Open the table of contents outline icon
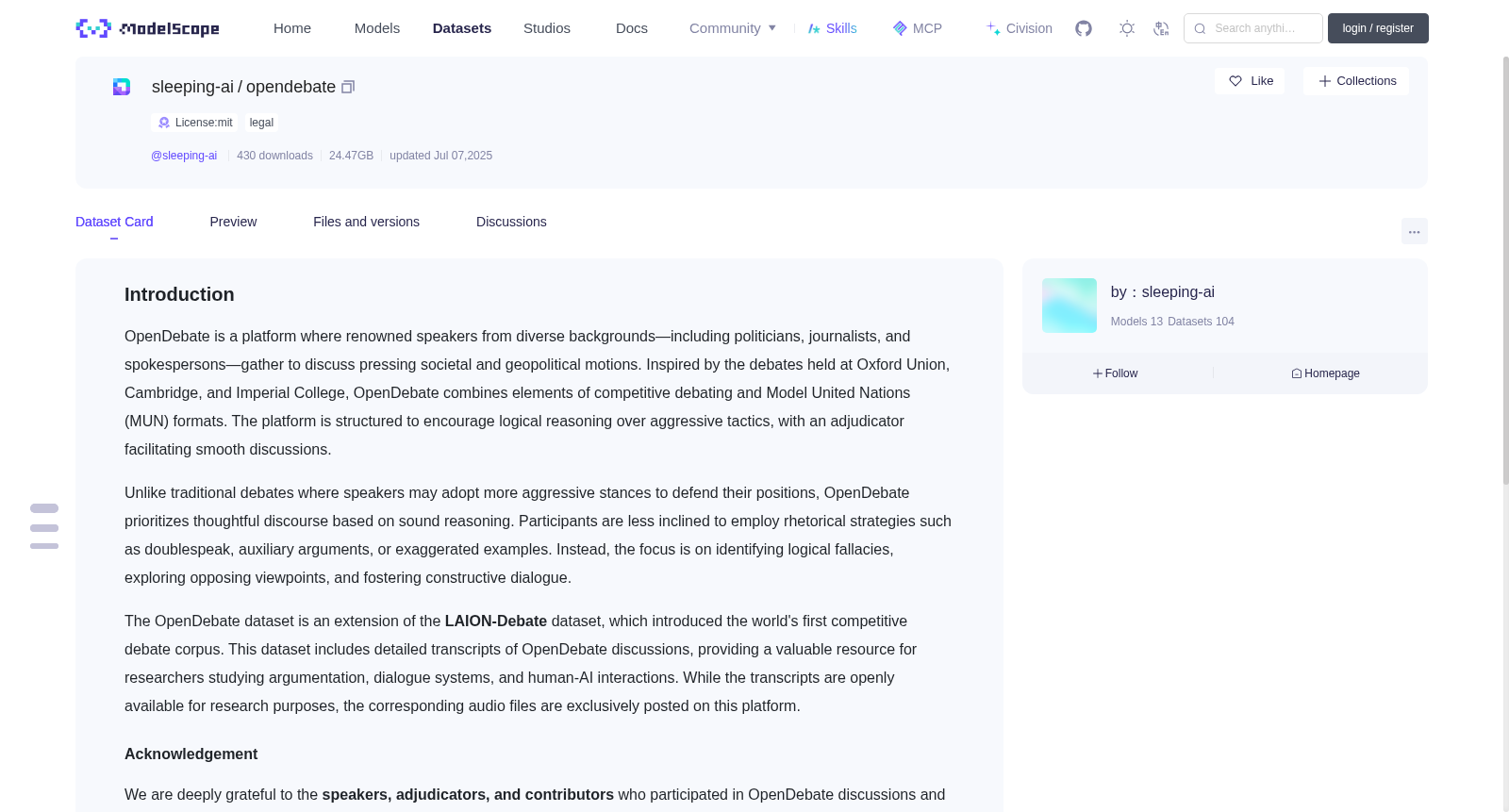Image resolution: width=1509 pixels, height=812 pixels. (44, 526)
